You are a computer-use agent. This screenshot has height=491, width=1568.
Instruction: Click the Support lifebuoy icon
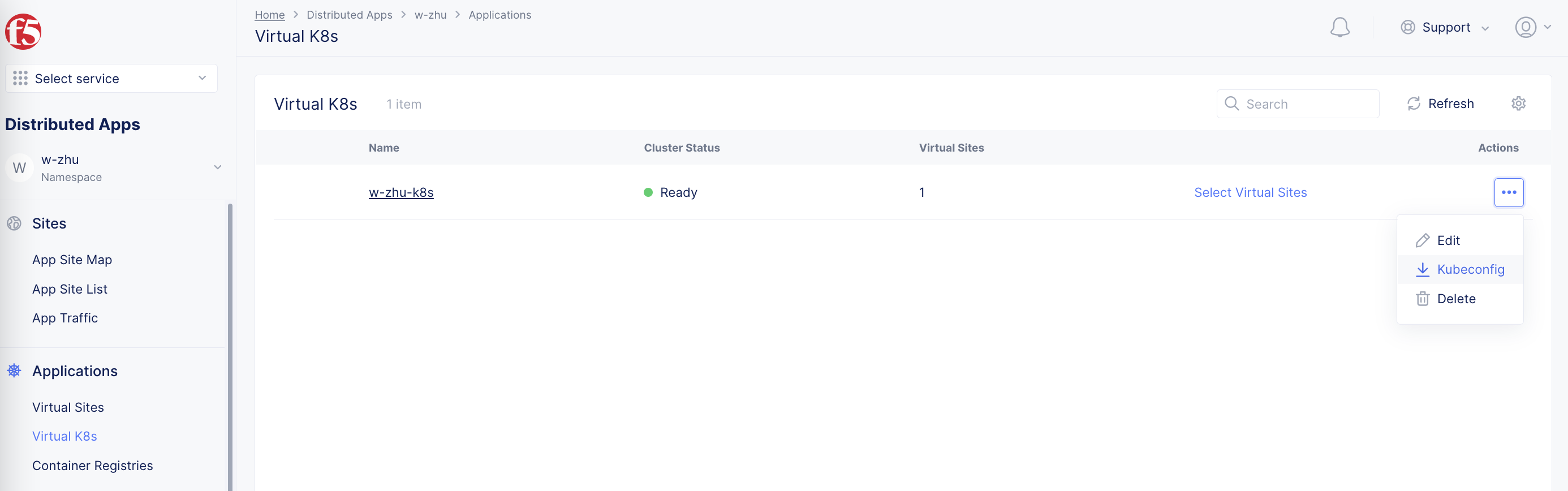click(x=1407, y=27)
